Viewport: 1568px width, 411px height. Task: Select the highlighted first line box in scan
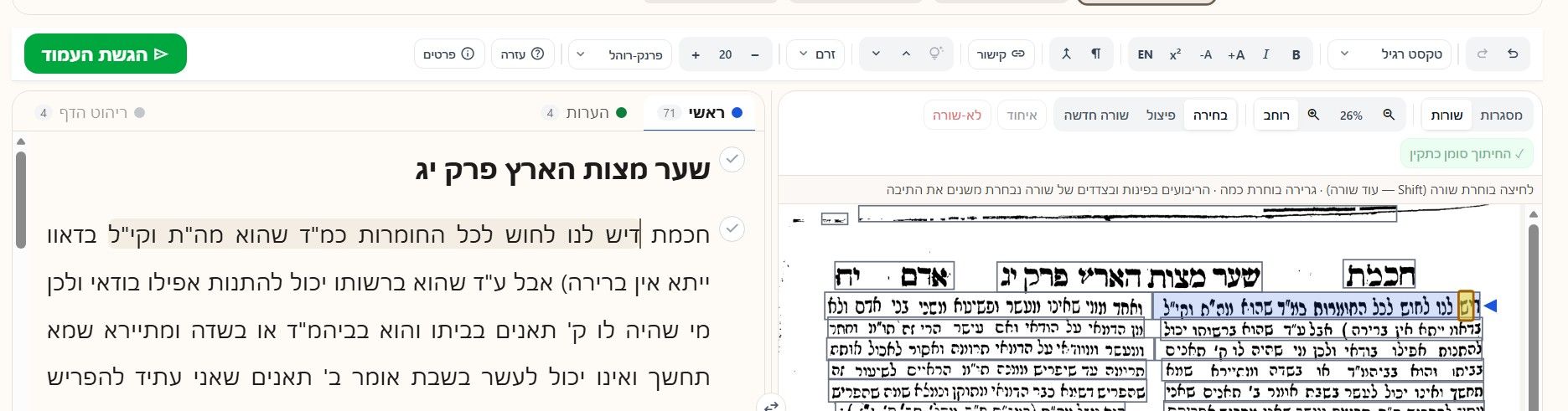tap(1316, 306)
